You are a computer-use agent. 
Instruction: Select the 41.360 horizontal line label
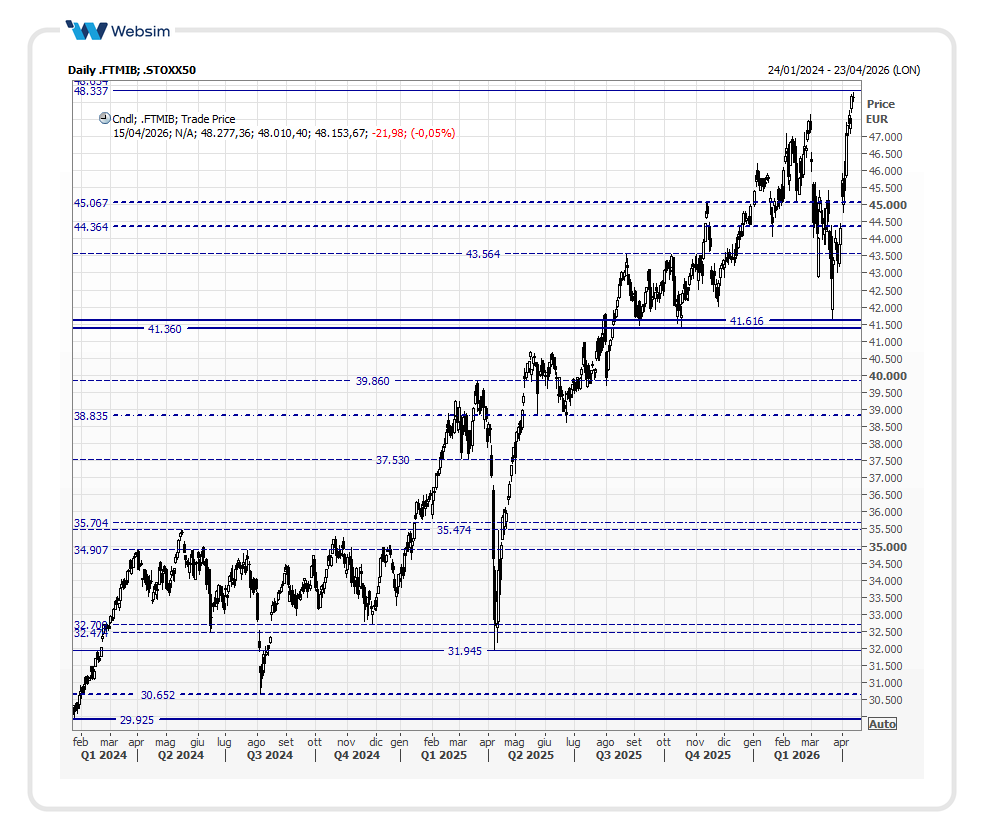click(x=164, y=328)
